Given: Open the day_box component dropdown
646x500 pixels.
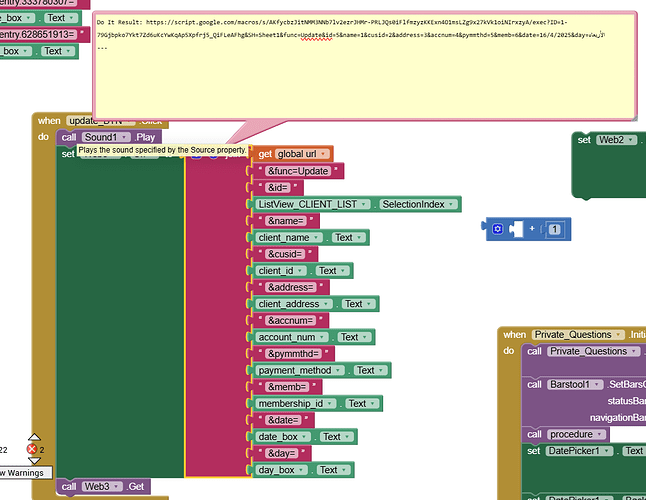Looking at the screenshot, I should click(301, 470).
